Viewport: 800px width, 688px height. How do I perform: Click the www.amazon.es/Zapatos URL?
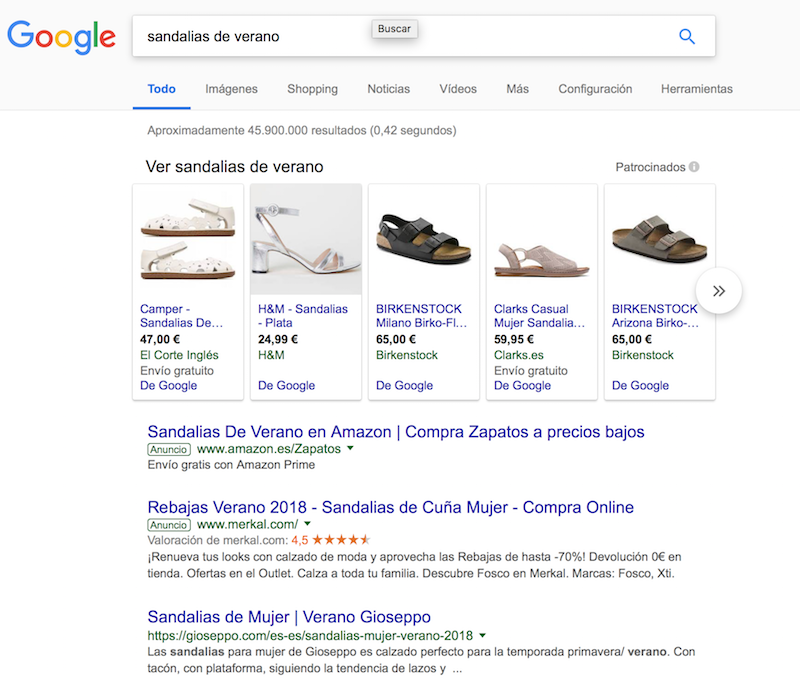click(x=269, y=449)
